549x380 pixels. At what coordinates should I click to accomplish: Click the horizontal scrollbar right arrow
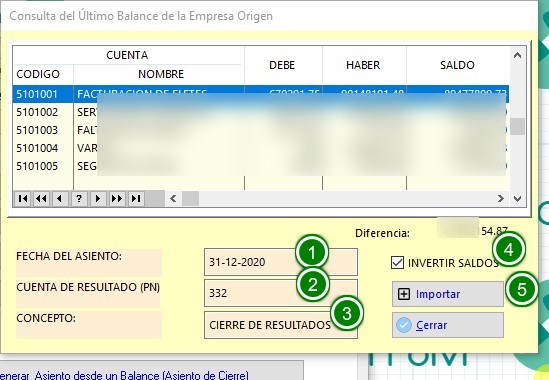point(501,199)
